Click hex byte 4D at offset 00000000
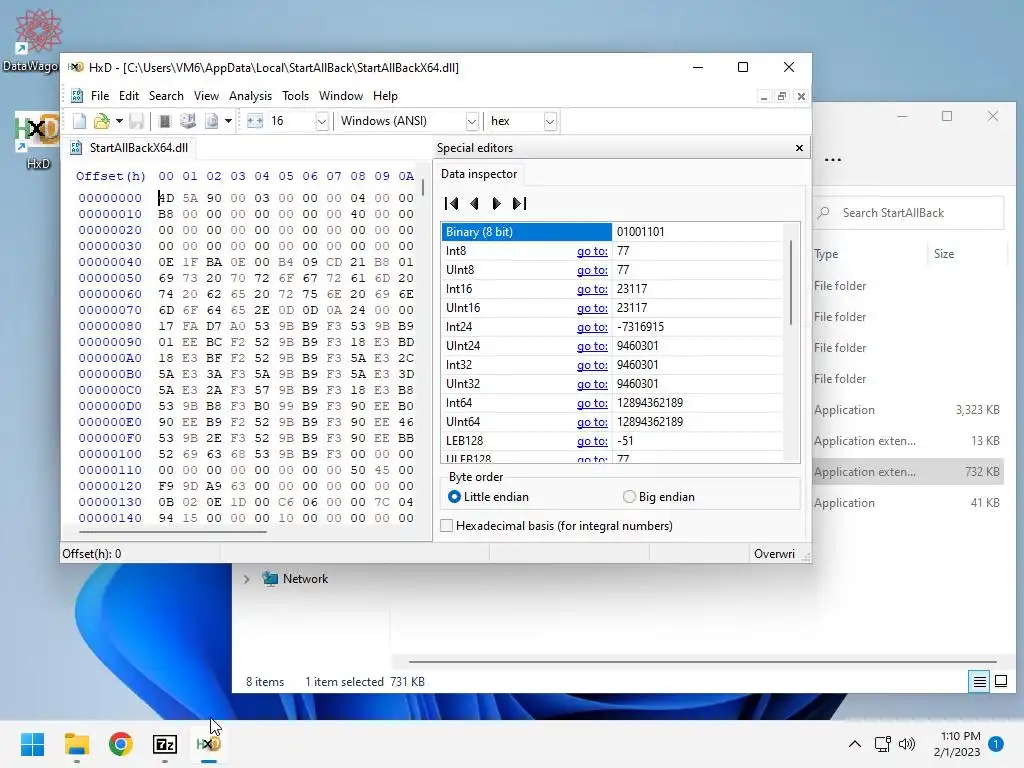Image resolution: width=1024 pixels, height=768 pixels. (x=167, y=198)
